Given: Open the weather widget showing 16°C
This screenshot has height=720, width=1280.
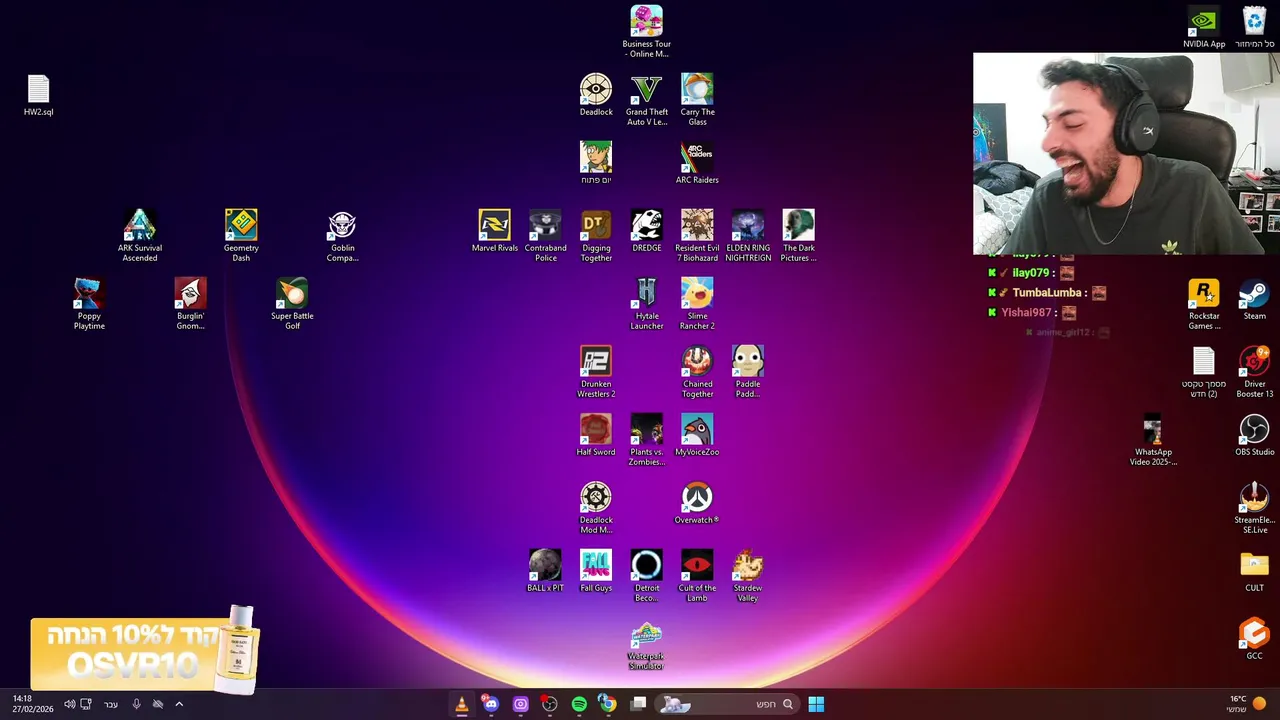Looking at the screenshot, I should 1246,704.
